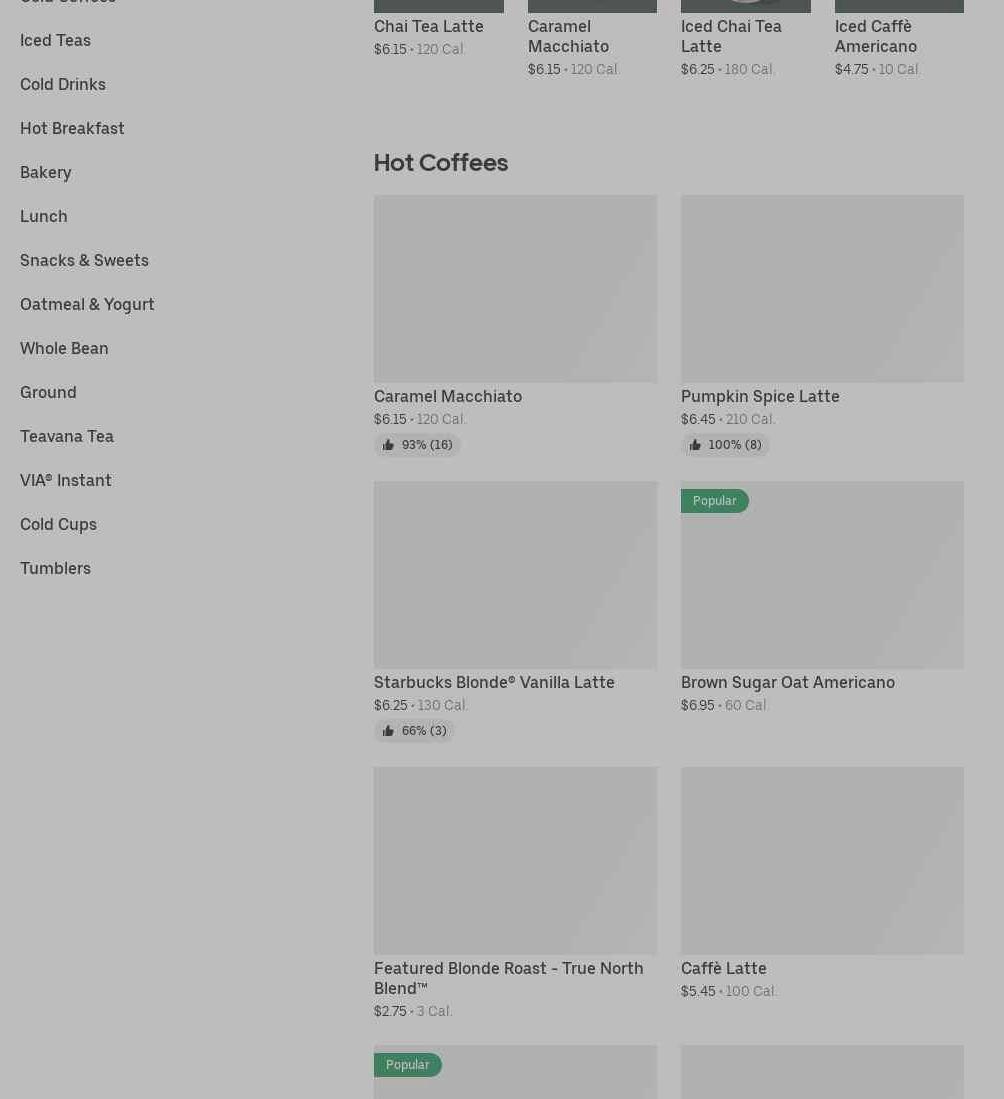Click thumbs-up icon under Starbucks Blonde Vanilla Latte
Viewport: 1004px width, 1099px height.
point(388,731)
